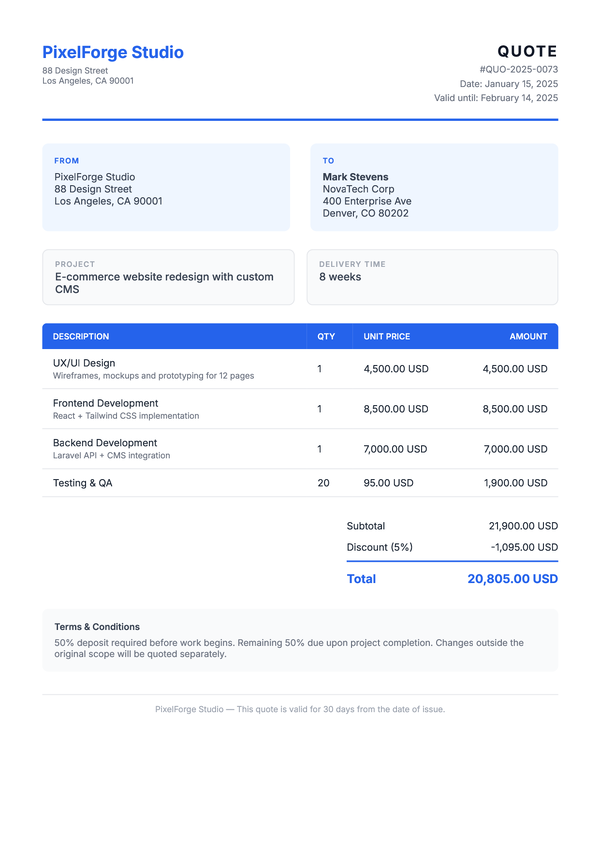Click the Subtotal value 21,900.00 USD

pyautogui.click(x=523, y=526)
